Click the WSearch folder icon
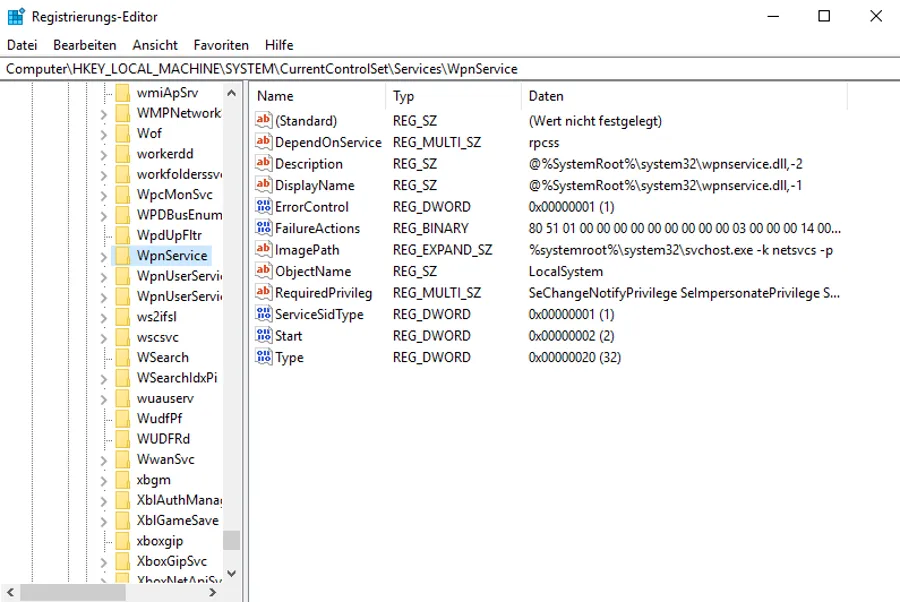Screen dimensions: 900x602 pyautogui.click(x=122, y=358)
